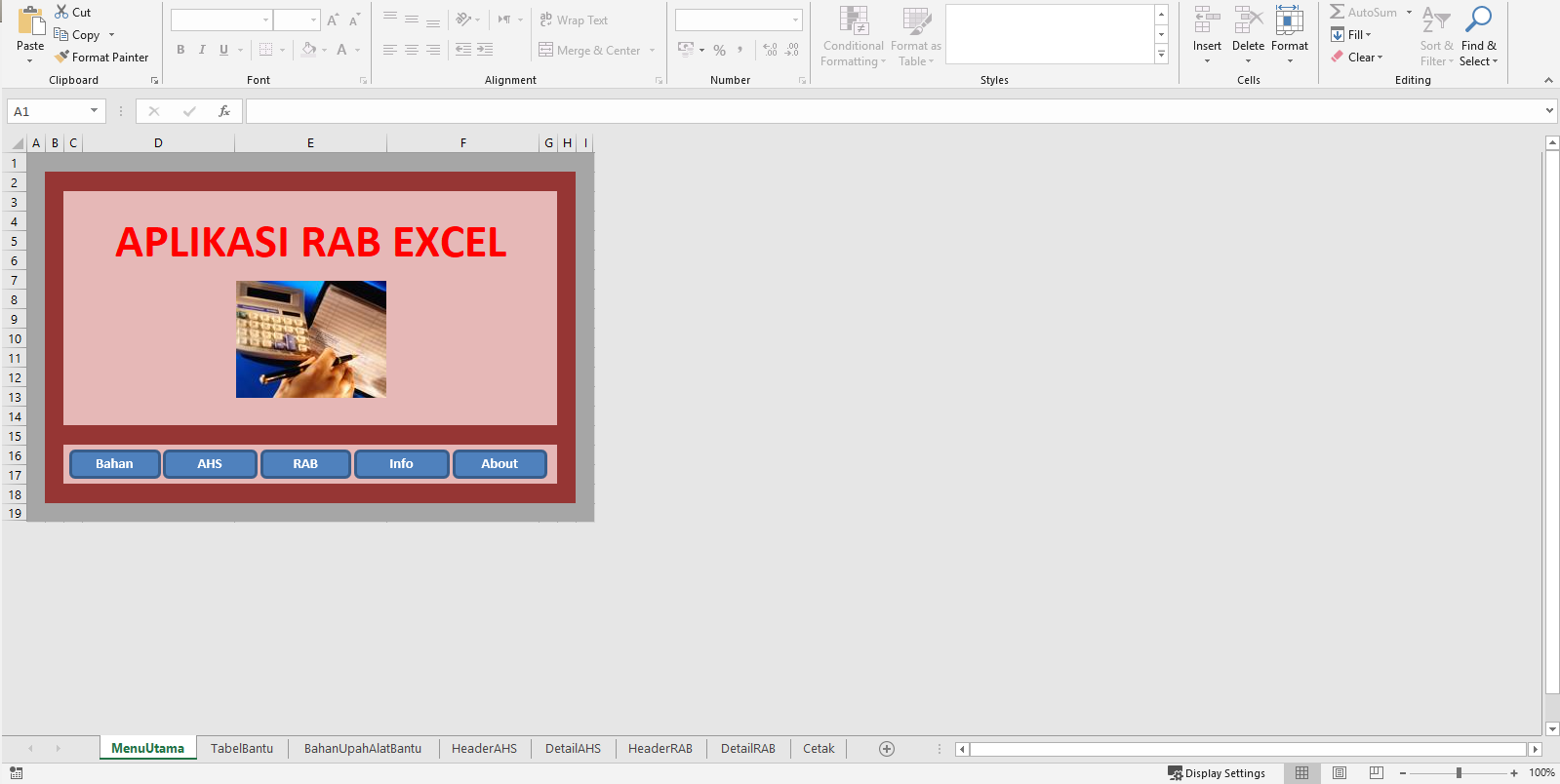The image size is (1560, 784).
Task: Toggle underline formatting
Action: tap(223, 50)
